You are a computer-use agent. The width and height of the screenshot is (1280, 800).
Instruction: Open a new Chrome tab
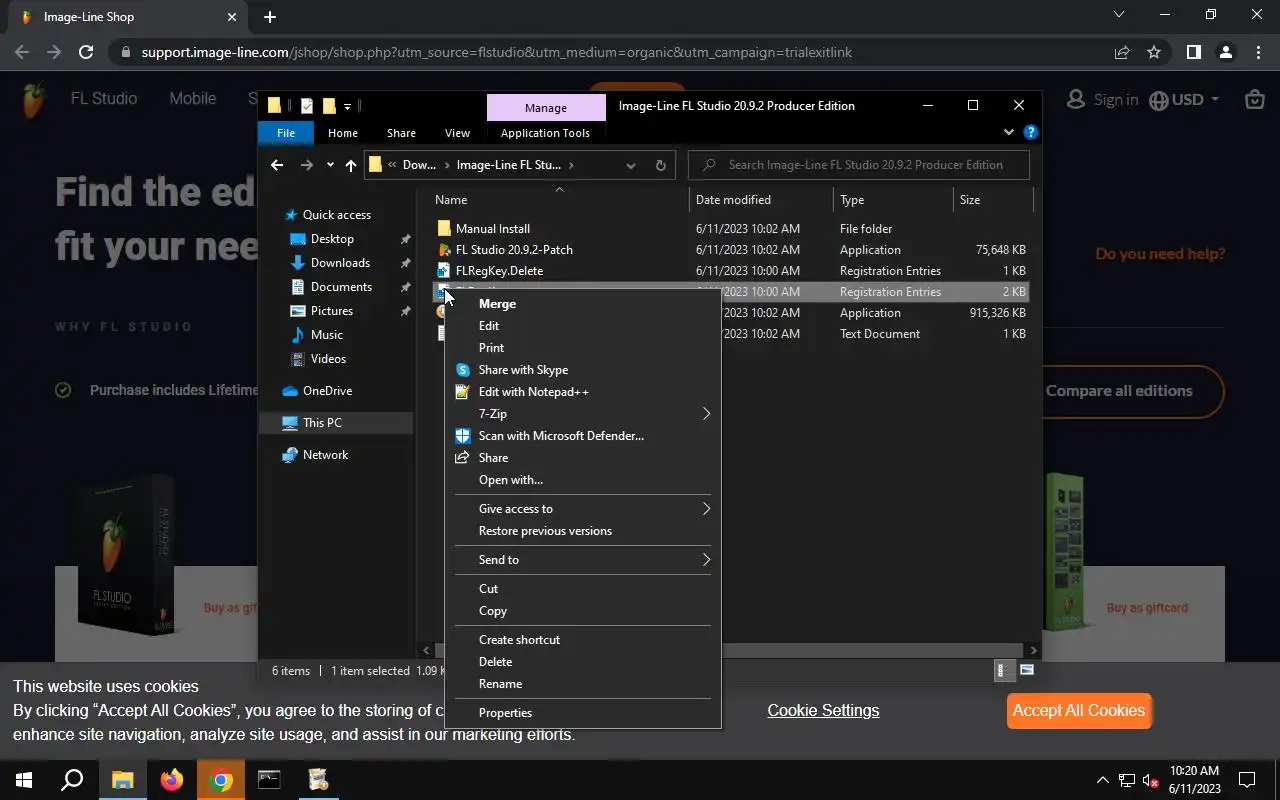[x=270, y=17]
